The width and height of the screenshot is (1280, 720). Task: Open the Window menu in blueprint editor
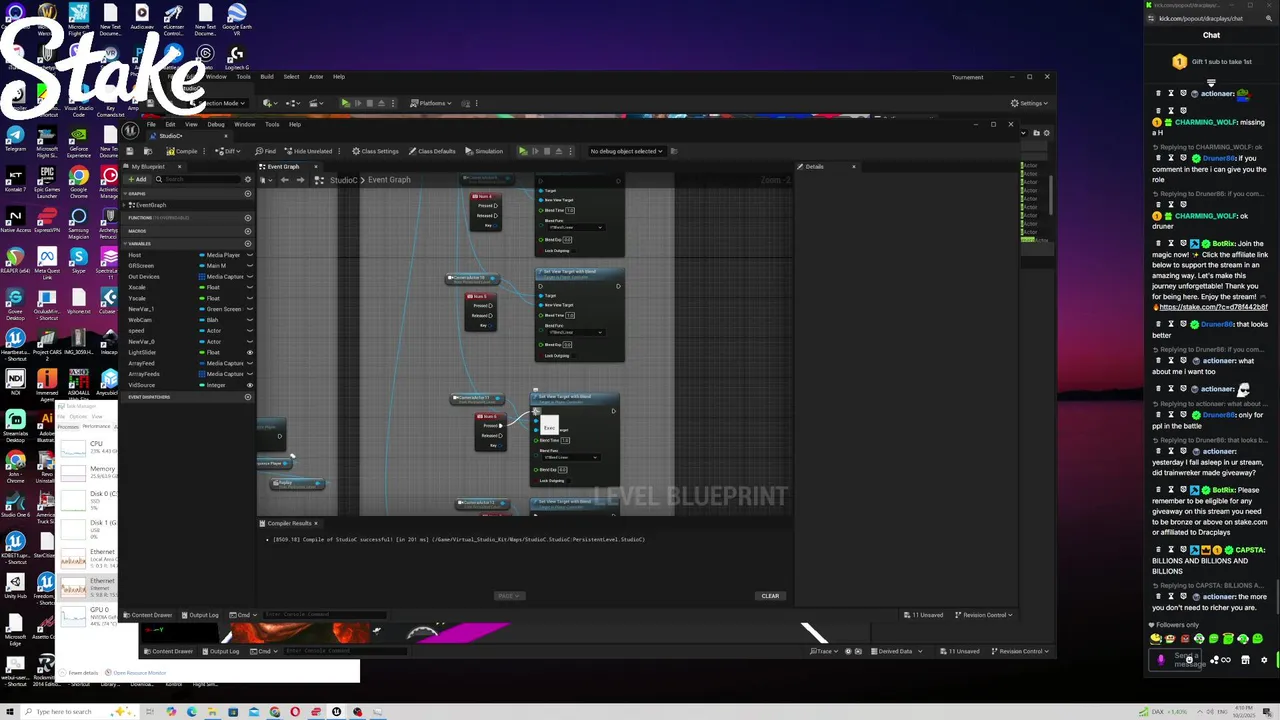tap(244, 124)
